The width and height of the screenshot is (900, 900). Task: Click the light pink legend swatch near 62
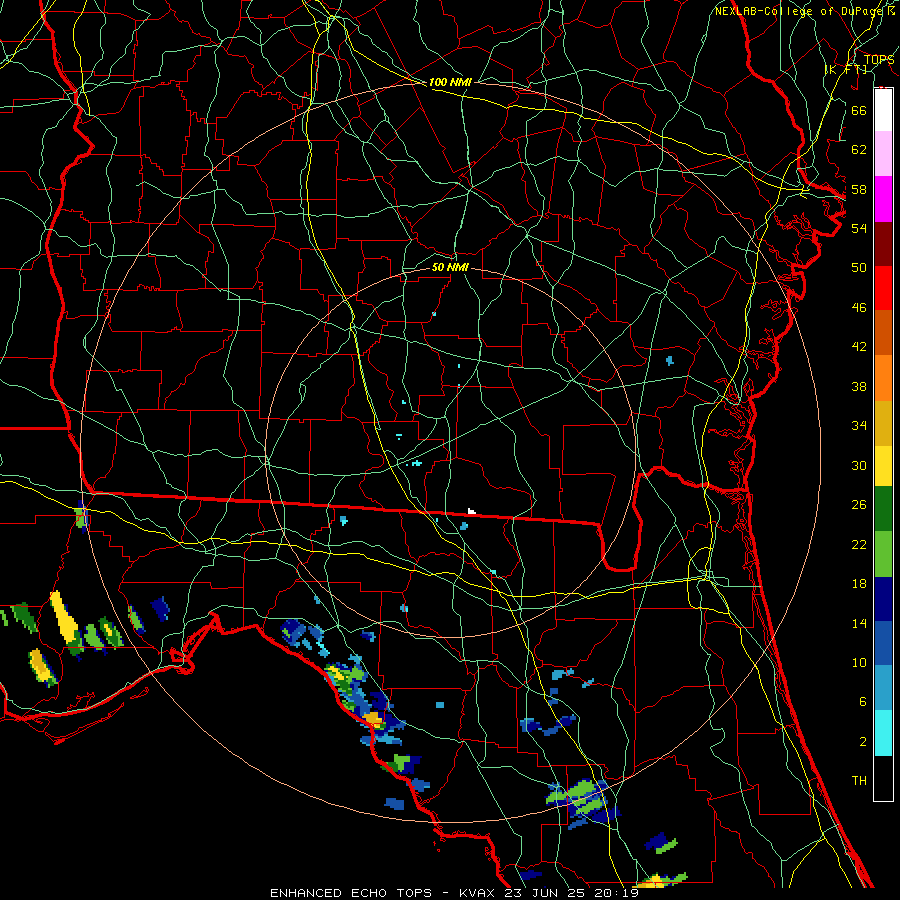[883, 153]
